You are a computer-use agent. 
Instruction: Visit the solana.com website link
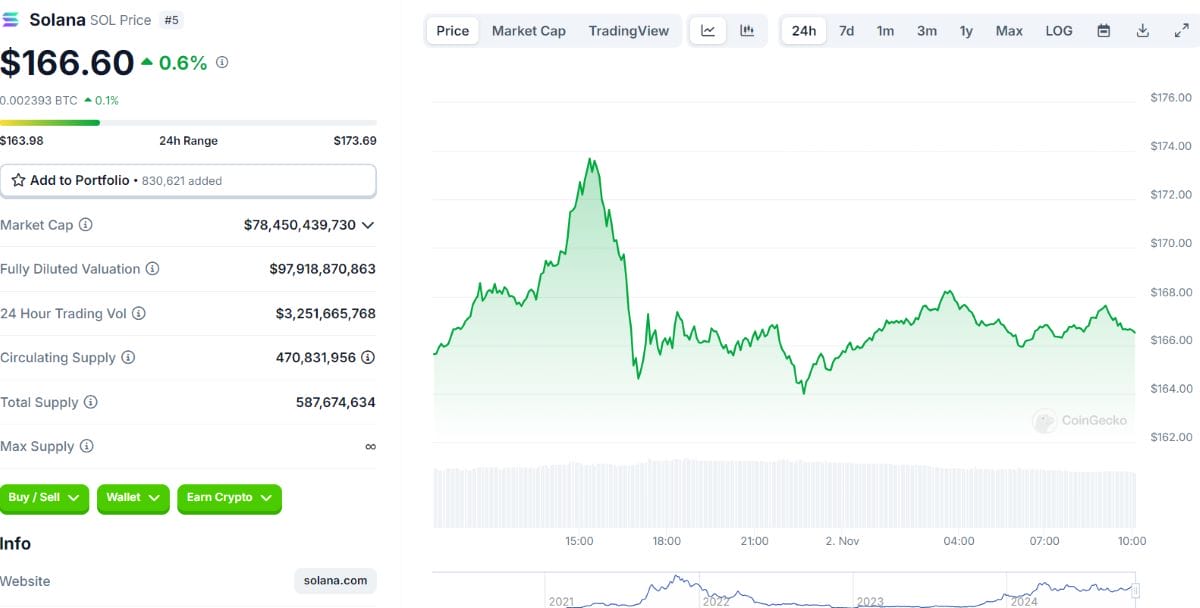coord(335,581)
